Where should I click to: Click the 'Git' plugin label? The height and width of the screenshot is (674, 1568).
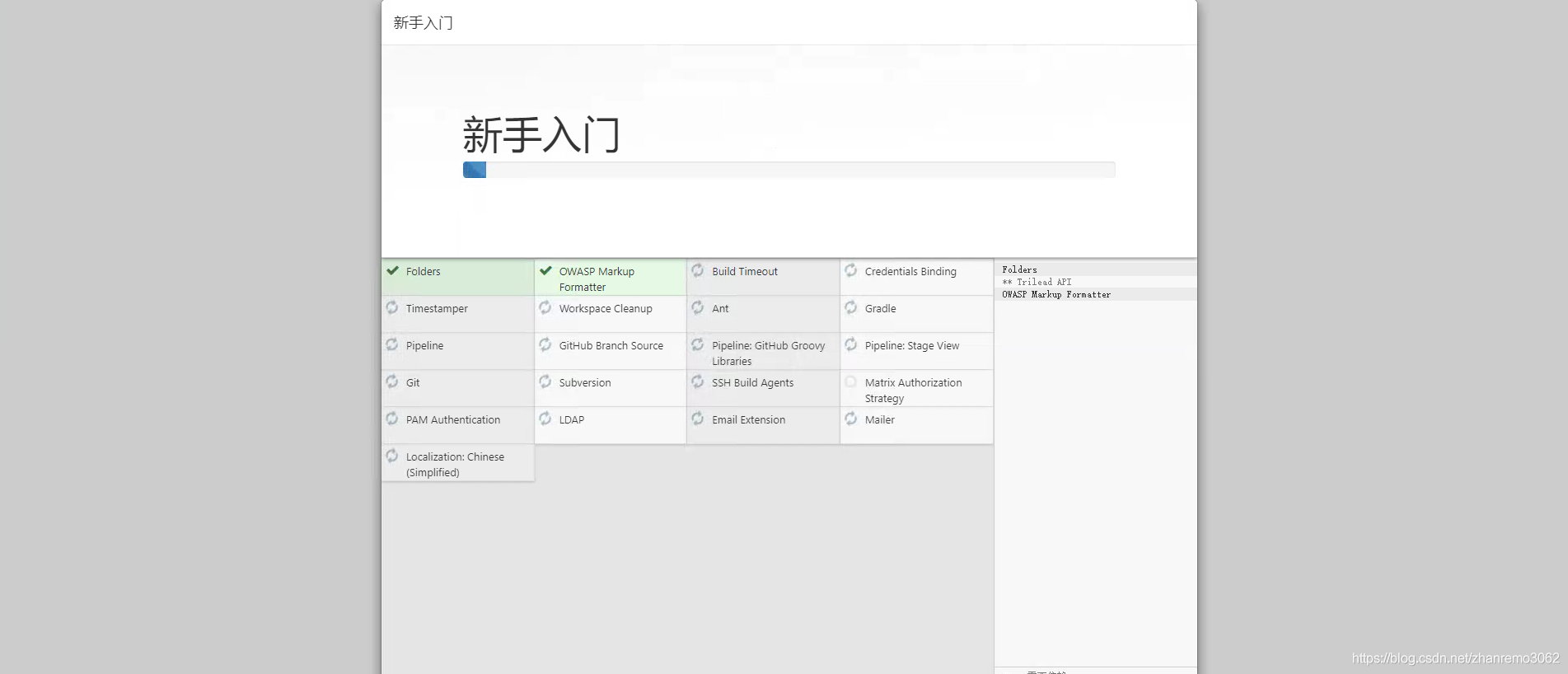pyautogui.click(x=413, y=383)
